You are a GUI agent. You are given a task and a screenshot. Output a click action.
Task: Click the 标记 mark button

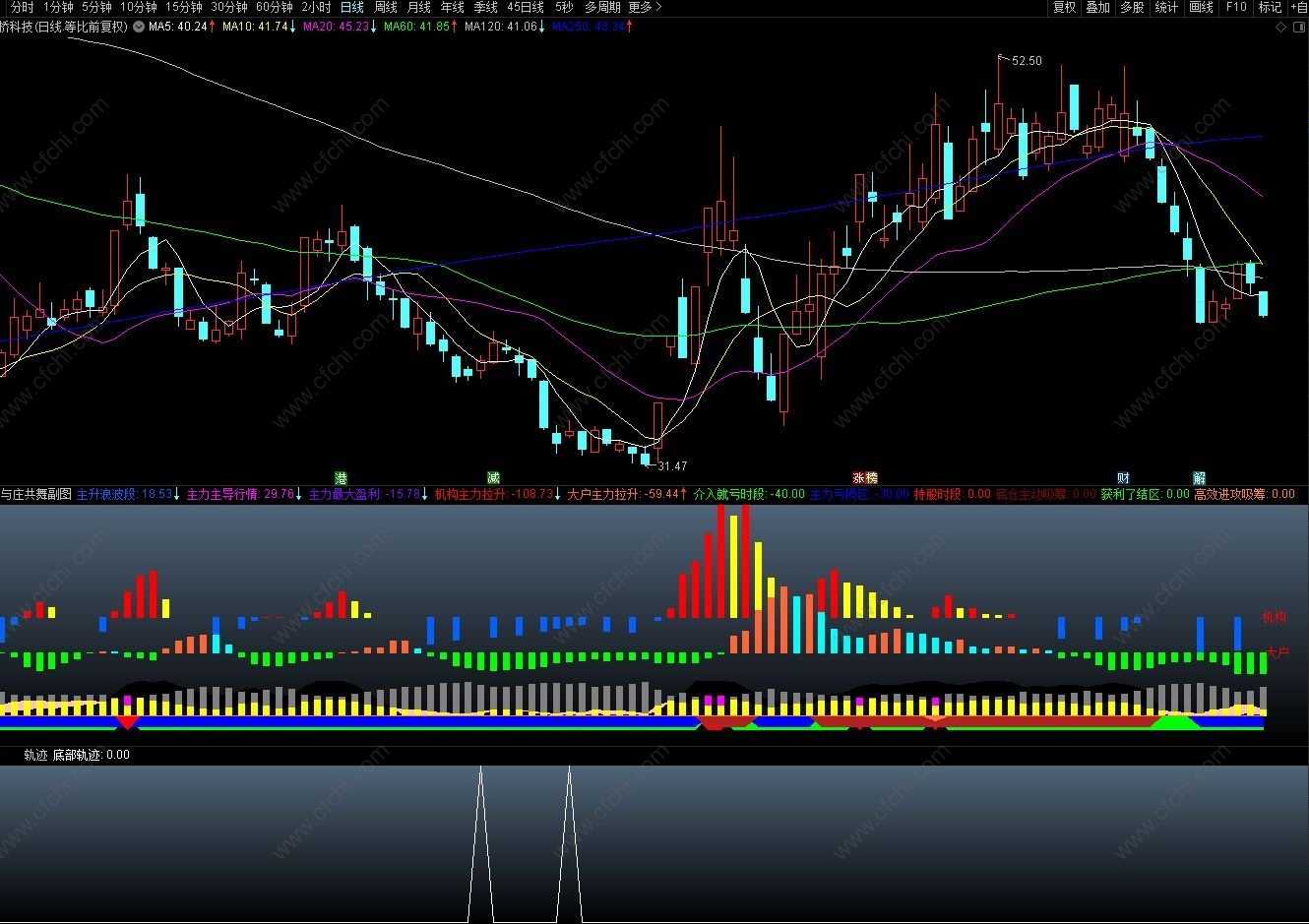point(1270,7)
